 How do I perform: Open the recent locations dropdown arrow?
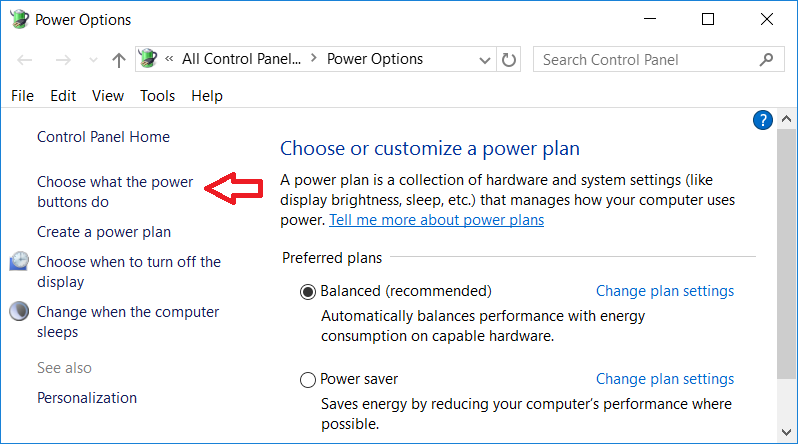pos(93,60)
